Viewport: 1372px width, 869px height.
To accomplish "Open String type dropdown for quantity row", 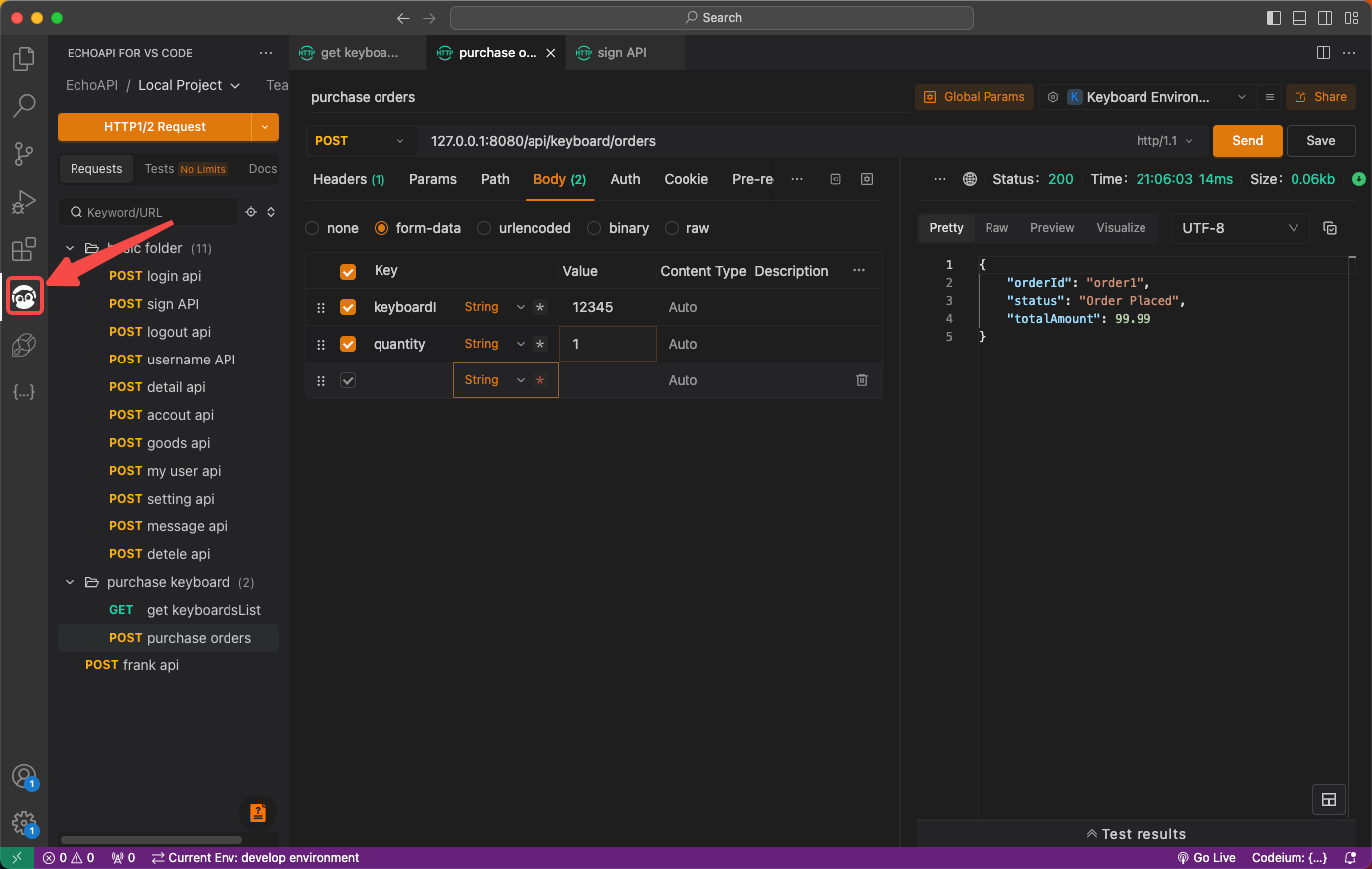I will click(494, 344).
